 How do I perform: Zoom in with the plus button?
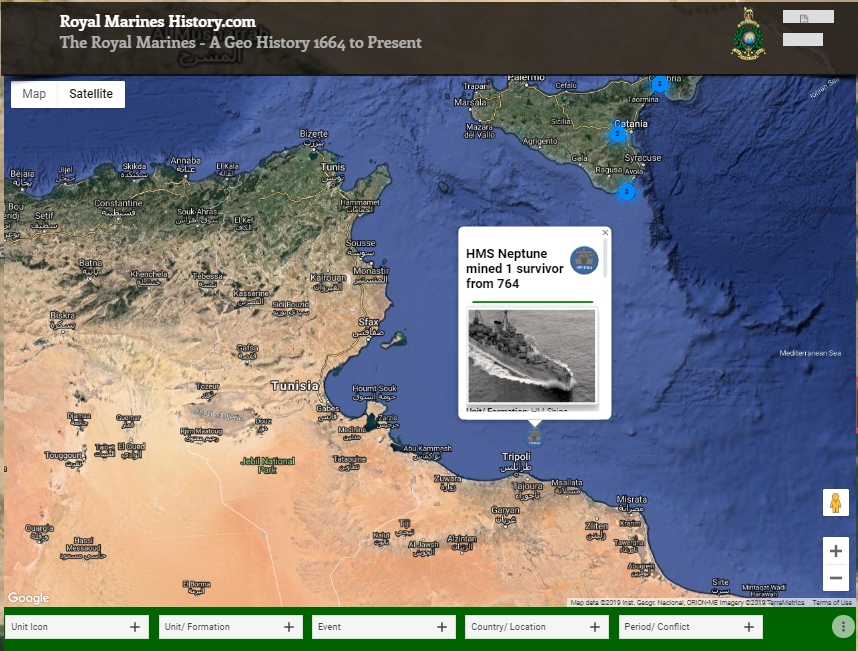[836, 551]
